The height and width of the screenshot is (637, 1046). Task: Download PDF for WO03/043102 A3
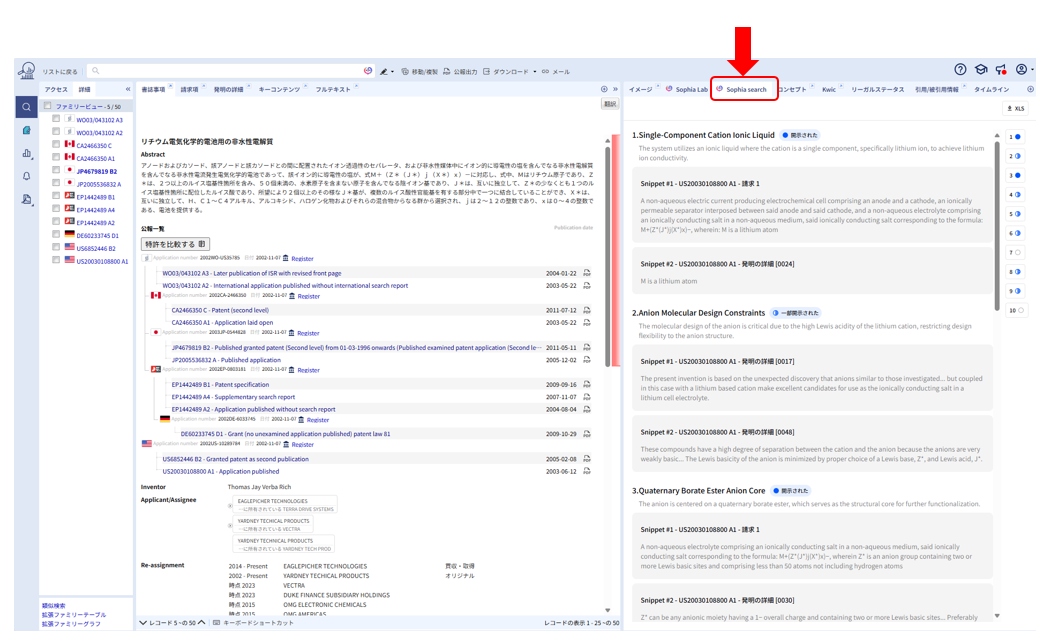coord(587,273)
